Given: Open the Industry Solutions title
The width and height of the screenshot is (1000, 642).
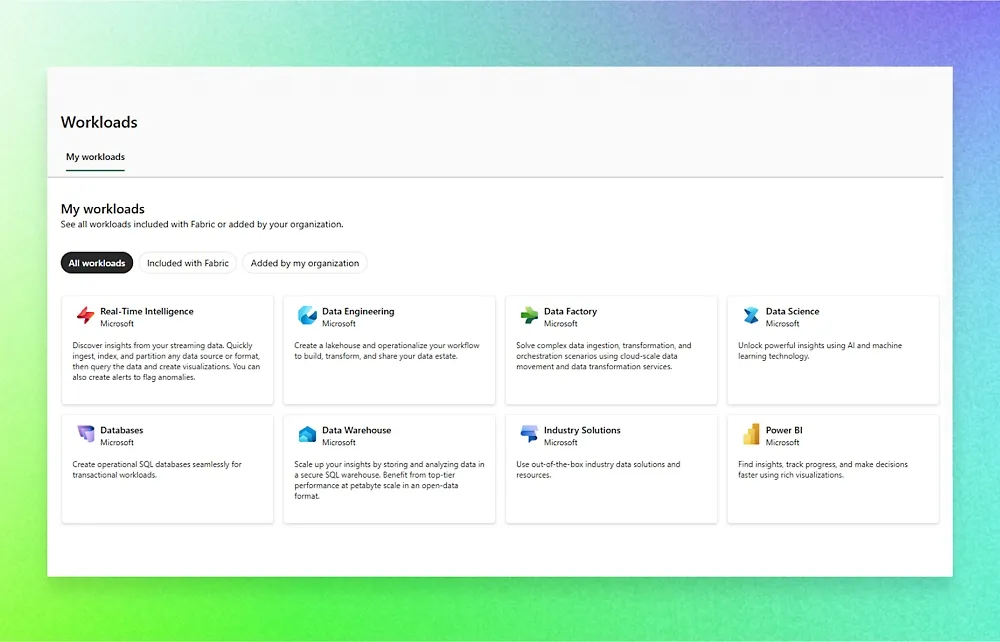Looking at the screenshot, I should tap(582, 430).
